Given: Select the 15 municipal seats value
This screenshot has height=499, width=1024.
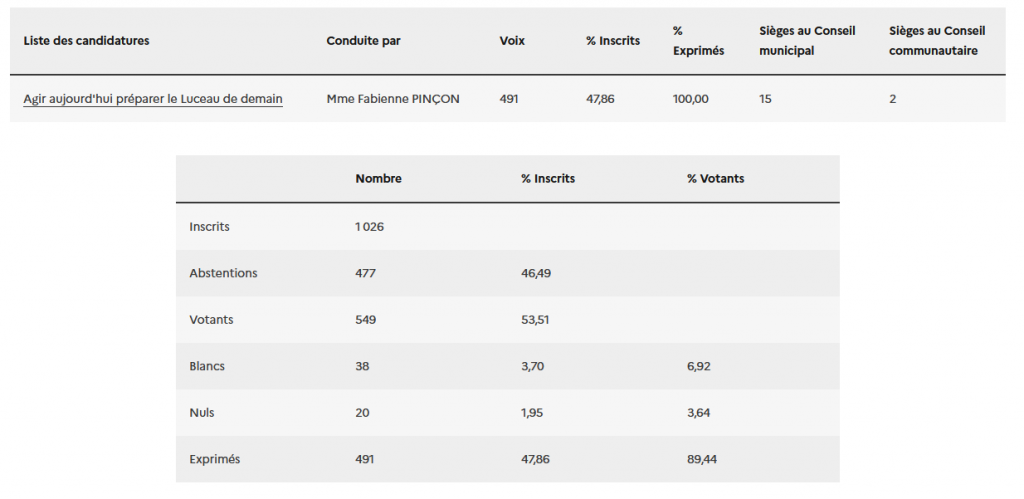Looking at the screenshot, I should [x=766, y=99].
